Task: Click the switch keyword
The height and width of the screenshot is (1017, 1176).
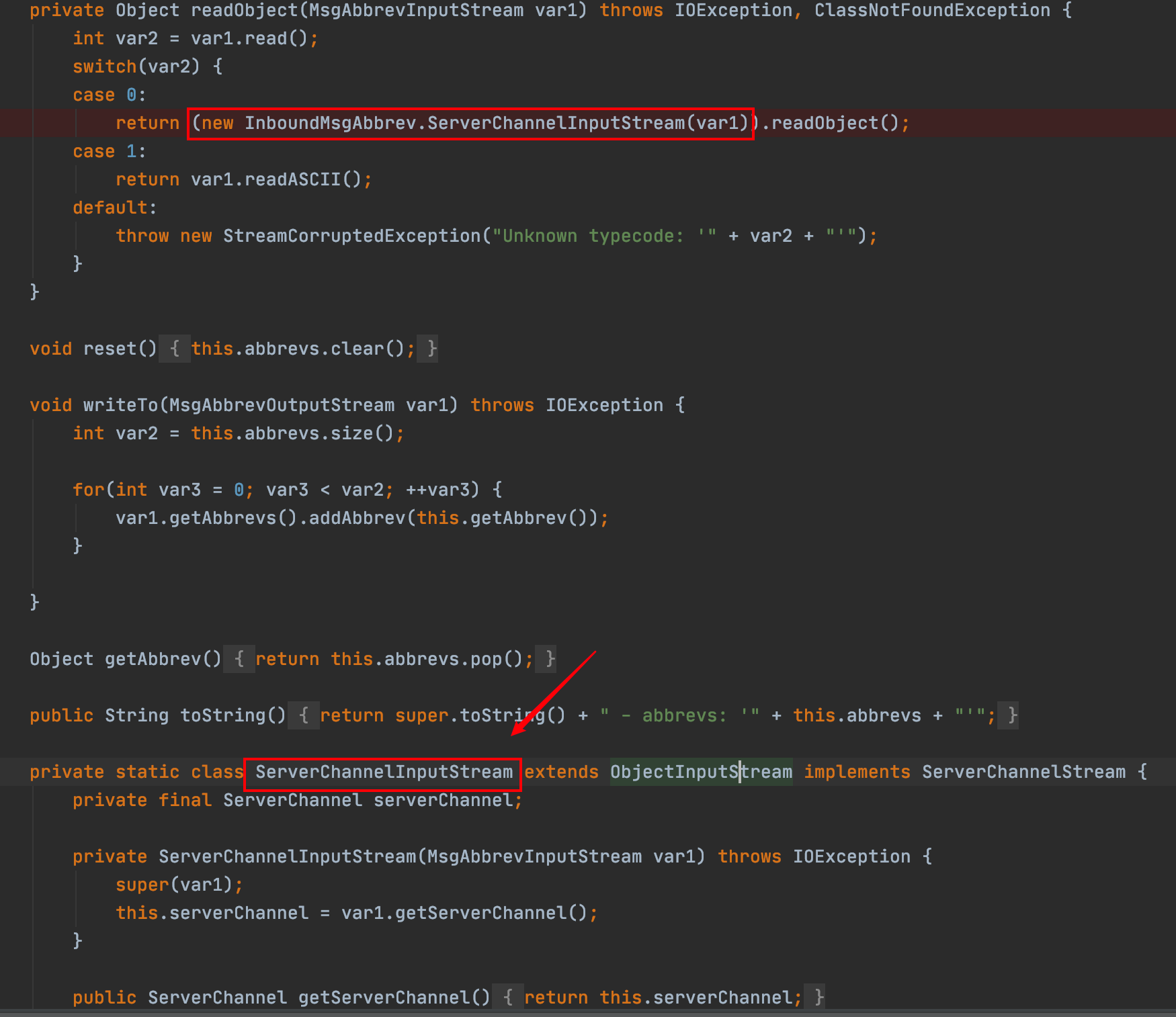Action: 104,67
